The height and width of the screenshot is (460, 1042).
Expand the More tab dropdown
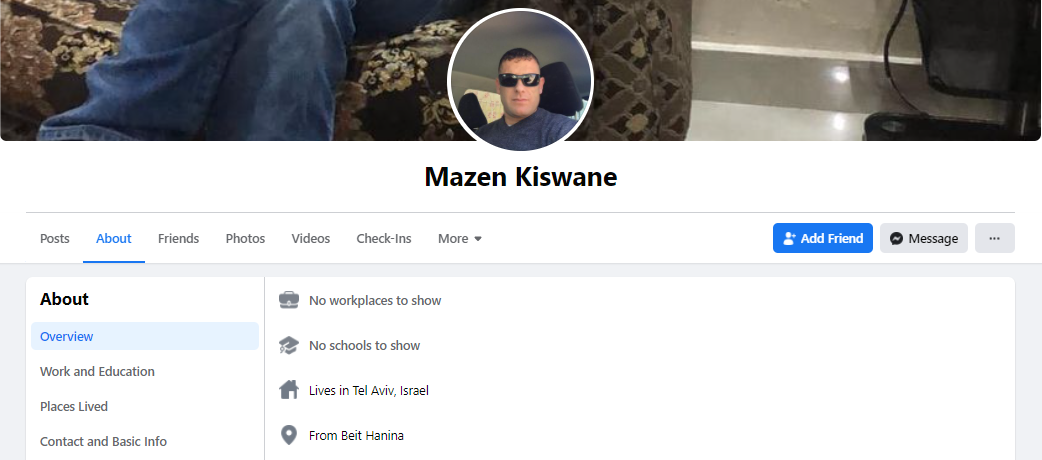point(460,238)
